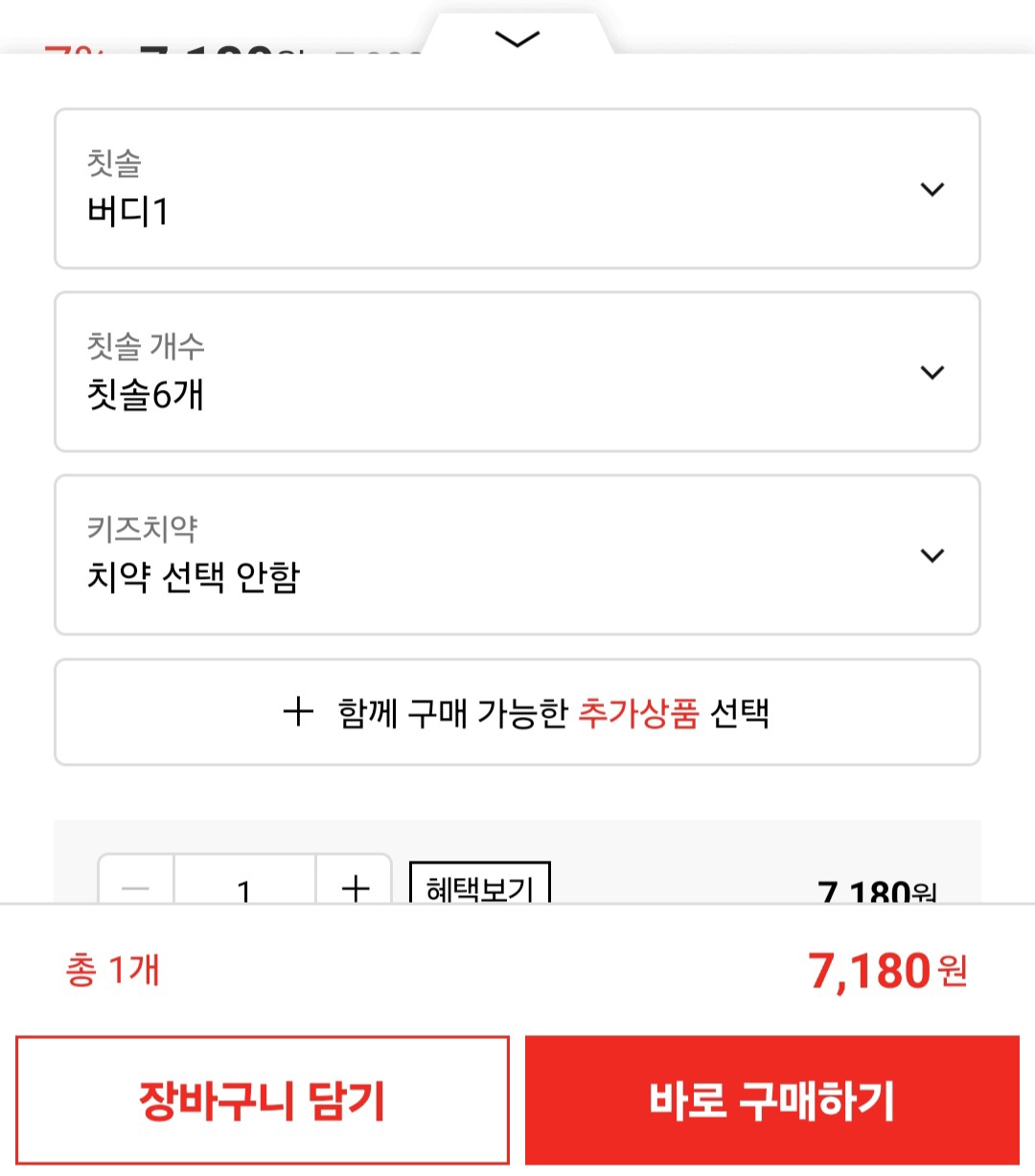Tap the red 바로 구매하기 button

pos(771,1099)
